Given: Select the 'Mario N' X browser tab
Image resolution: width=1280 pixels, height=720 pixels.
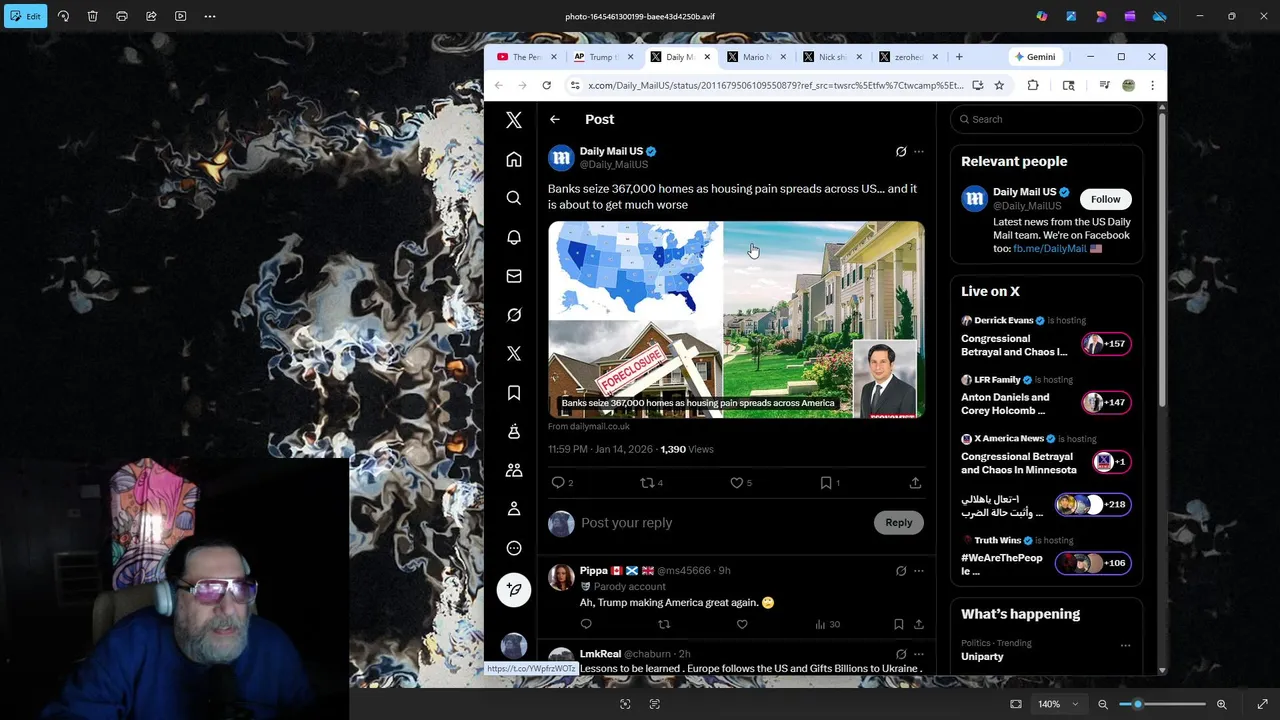Looking at the screenshot, I should (x=755, y=57).
